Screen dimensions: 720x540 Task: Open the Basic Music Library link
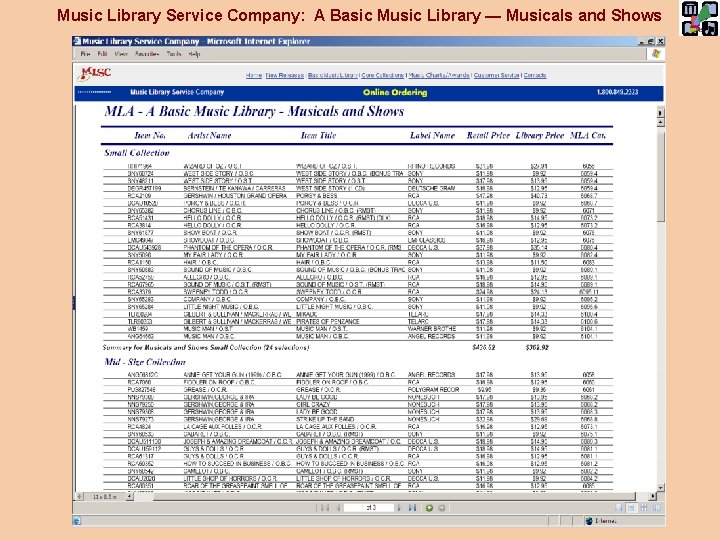coord(333,75)
